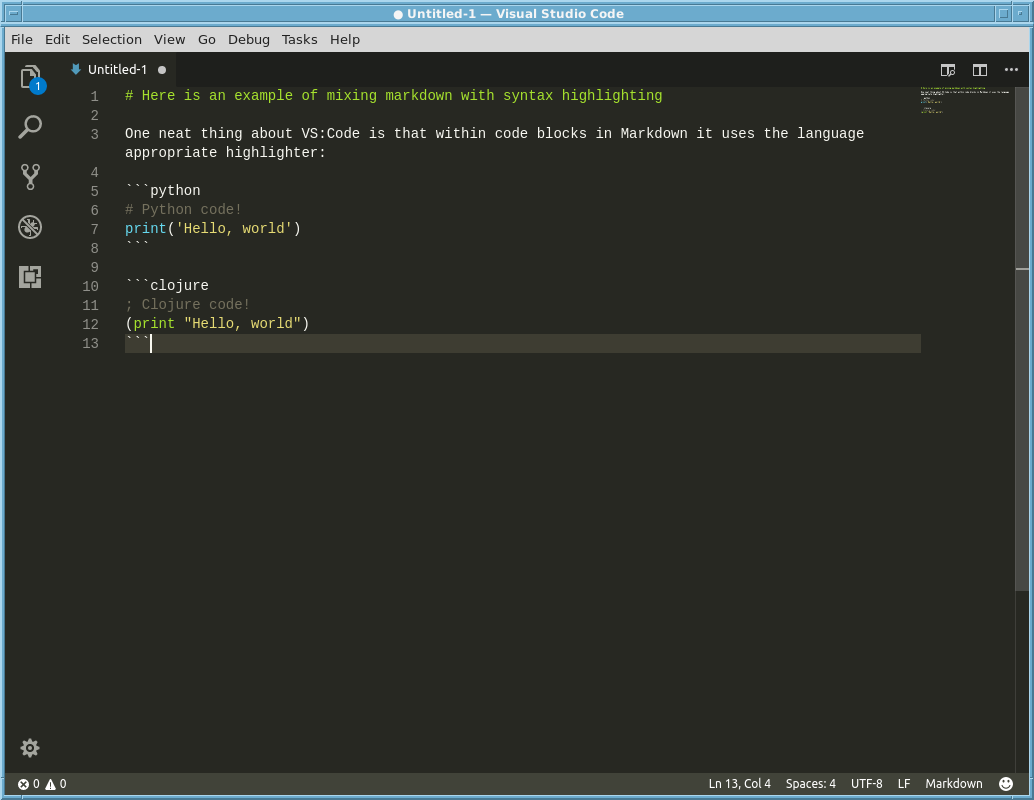This screenshot has height=800, width=1034.
Task: Click the print('Hello, world') line
Action: point(213,229)
